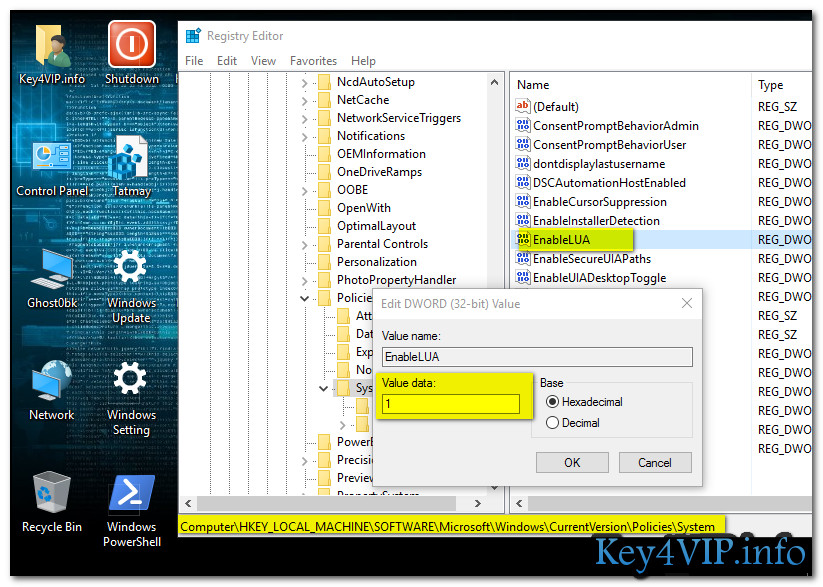Expand the NetworkServiceTriggers key

[x=304, y=119]
